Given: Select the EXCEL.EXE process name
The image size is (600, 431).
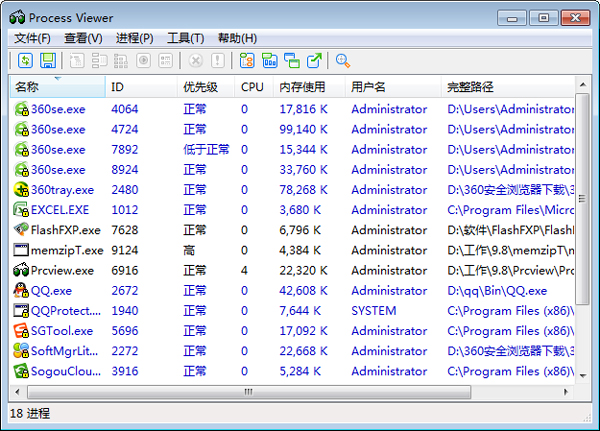Looking at the screenshot, I should (x=60, y=210).
